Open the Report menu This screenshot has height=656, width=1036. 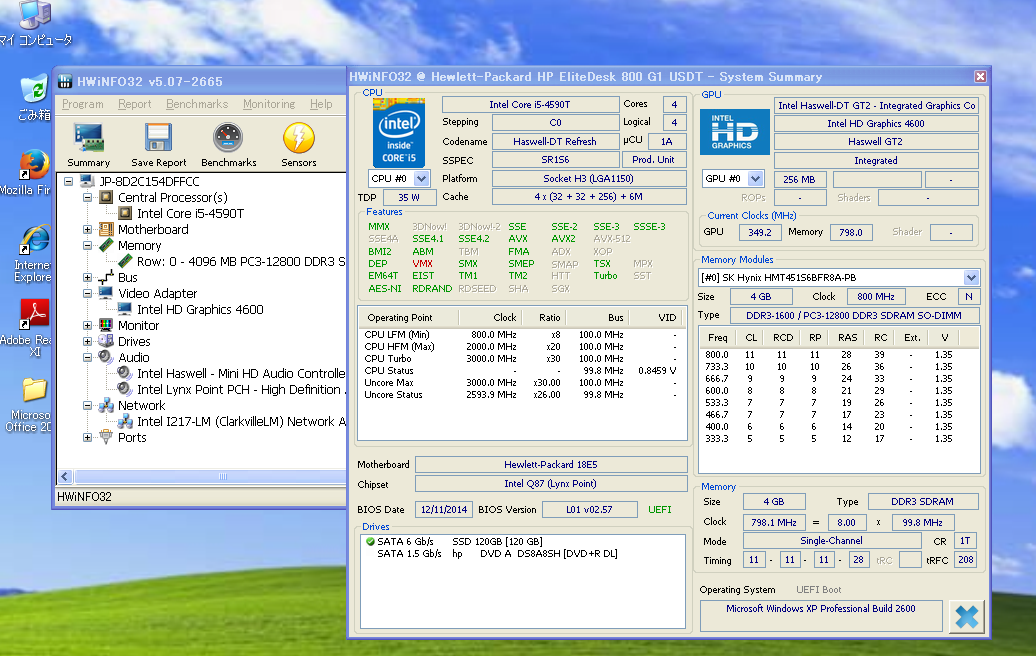pos(135,104)
